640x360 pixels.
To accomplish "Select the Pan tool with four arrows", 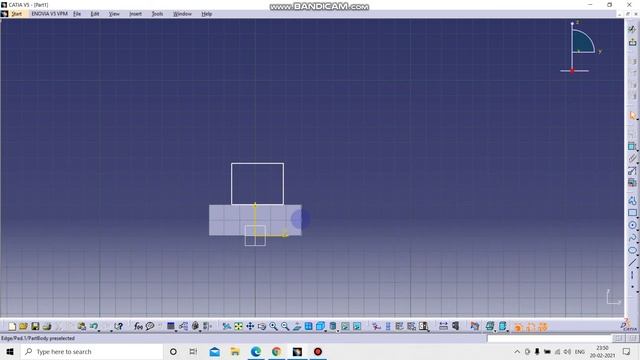I will [250, 326].
